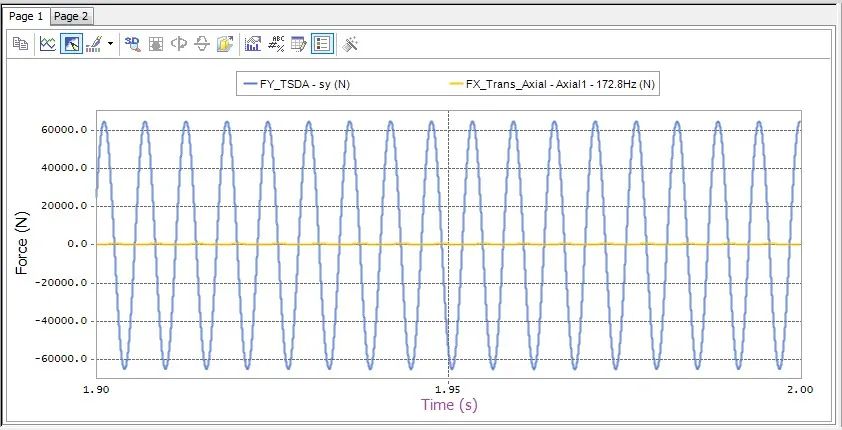Click the vertical flip mirror icon
842x430 pixels.
[x=202, y=43]
